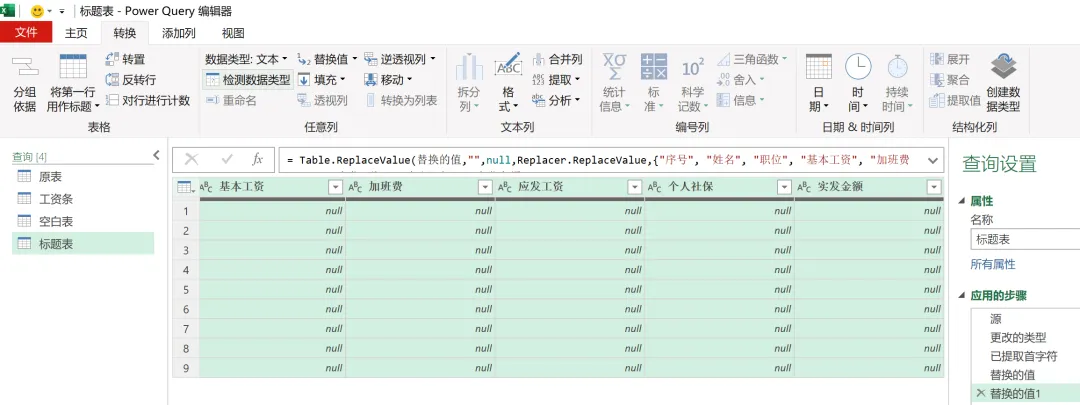Screen dimensions: 1080x405
Task: Click the smiley feedback icon in title bar
Action: (37, 12)
